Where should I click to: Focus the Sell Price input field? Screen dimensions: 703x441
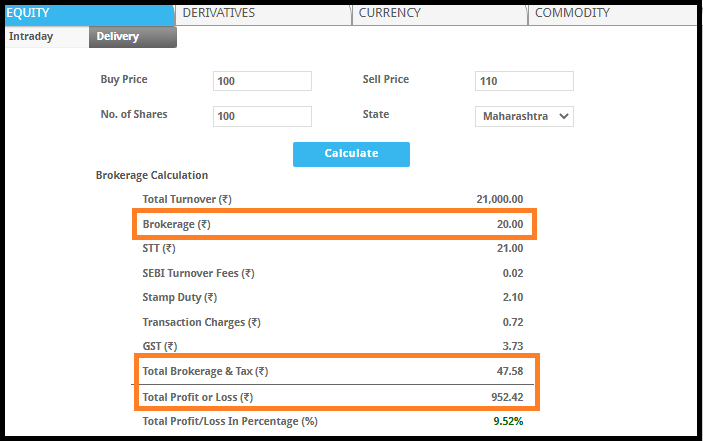coord(524,81)
